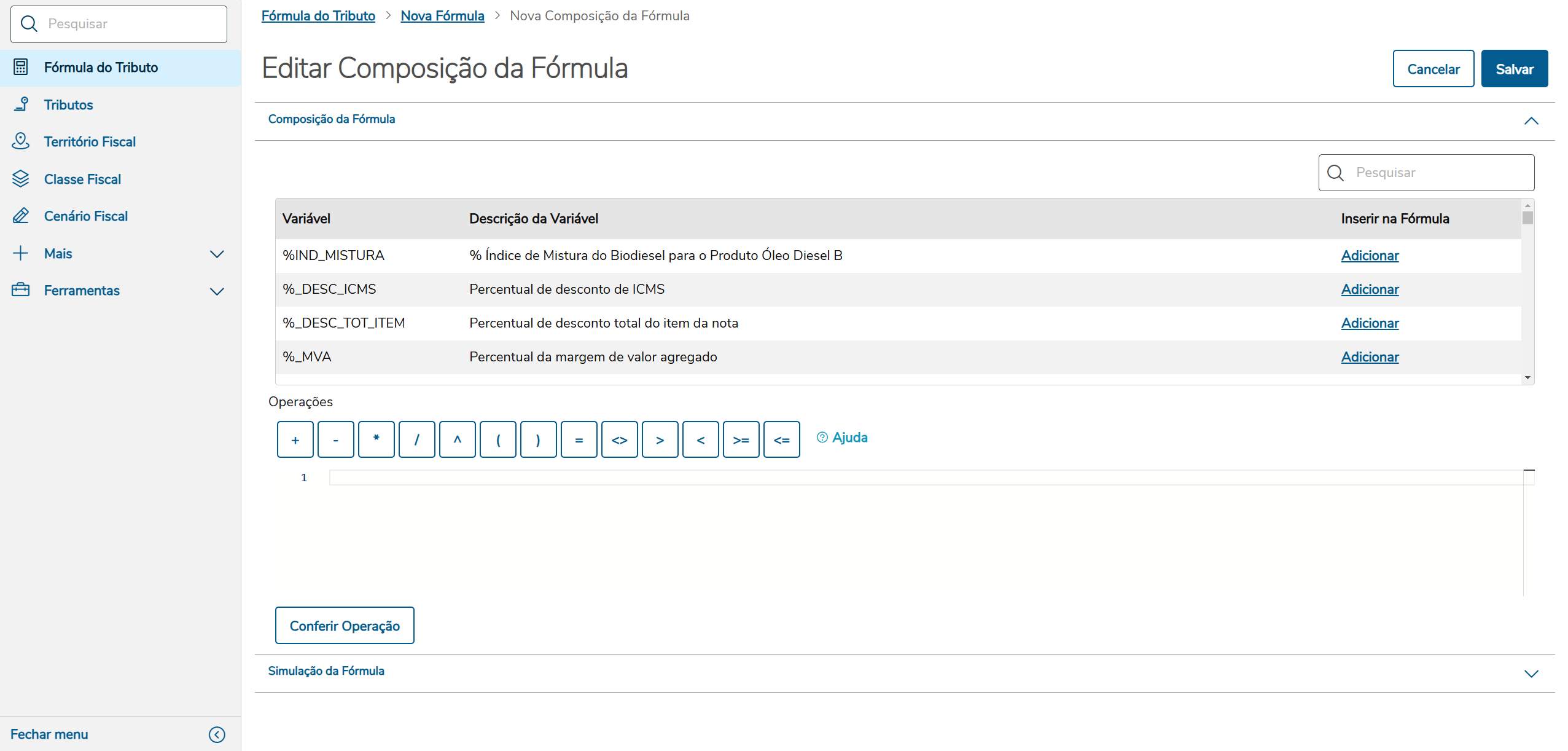Click the Fórmula do Tributo calculator icon
Image resolution: width=1568 pixels, height=751 pixels.
21,67
